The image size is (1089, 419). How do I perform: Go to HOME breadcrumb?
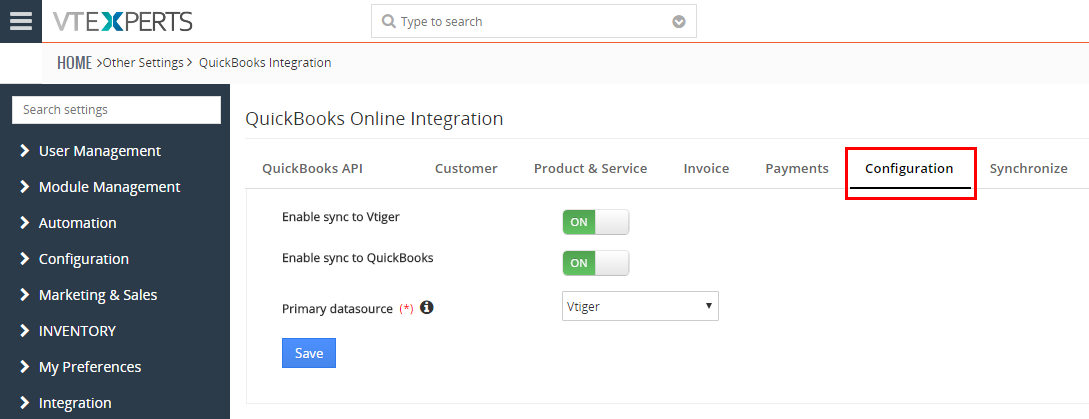pyautogui.click(x=74, y=63)
